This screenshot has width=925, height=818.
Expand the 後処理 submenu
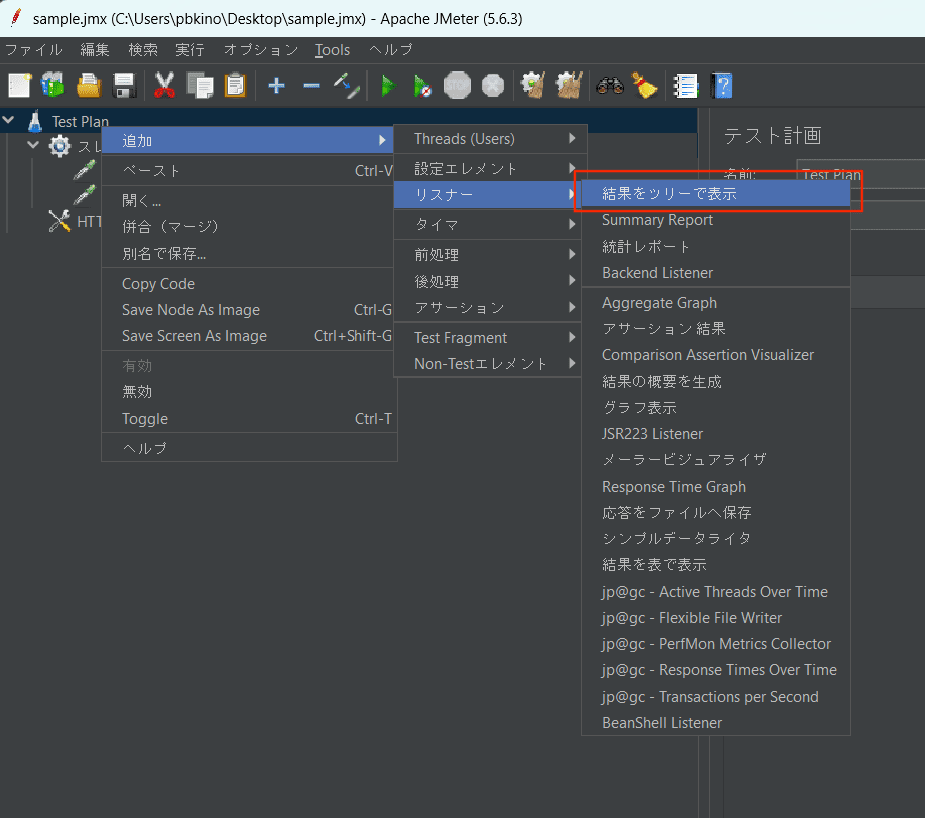click(490, 281)
